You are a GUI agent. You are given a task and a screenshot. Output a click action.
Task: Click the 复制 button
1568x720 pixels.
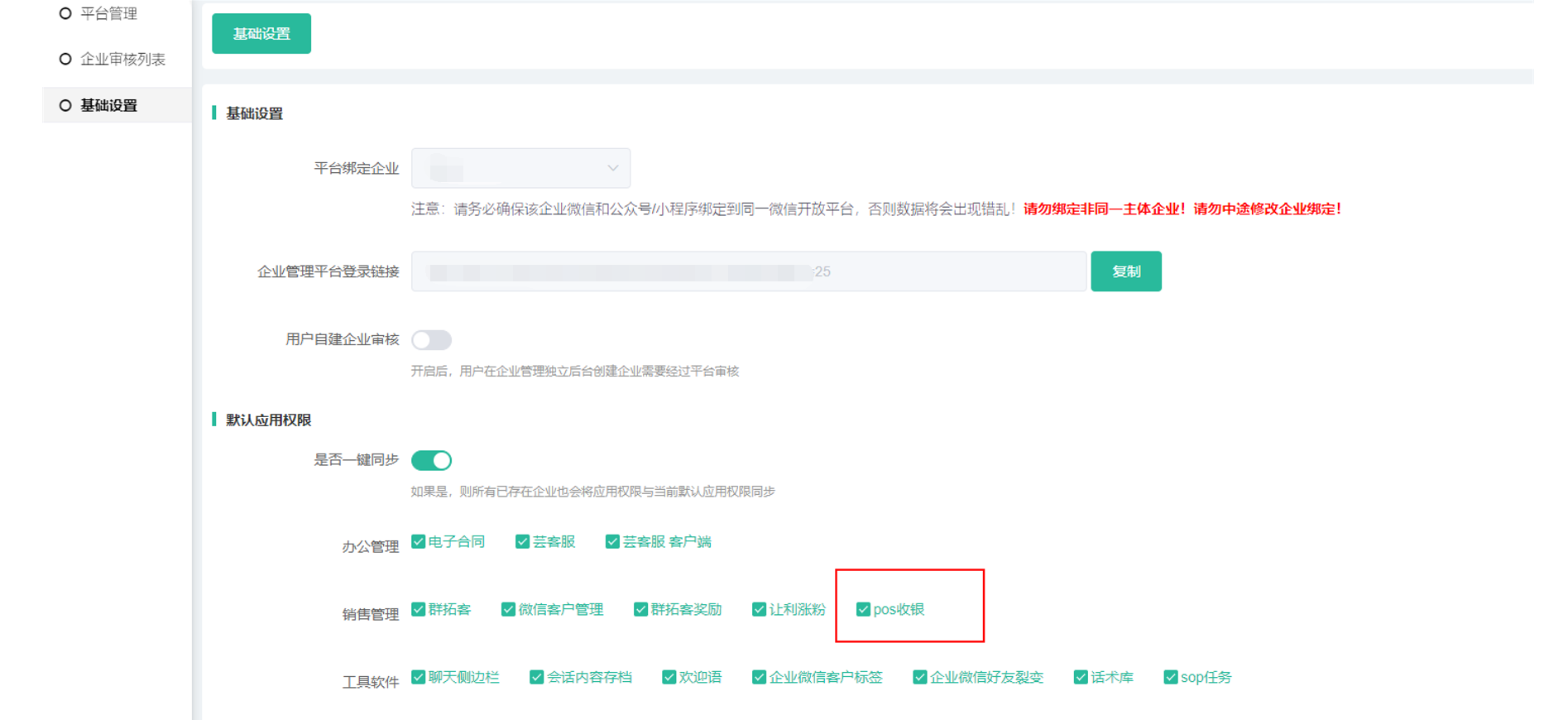[1125, 271]
